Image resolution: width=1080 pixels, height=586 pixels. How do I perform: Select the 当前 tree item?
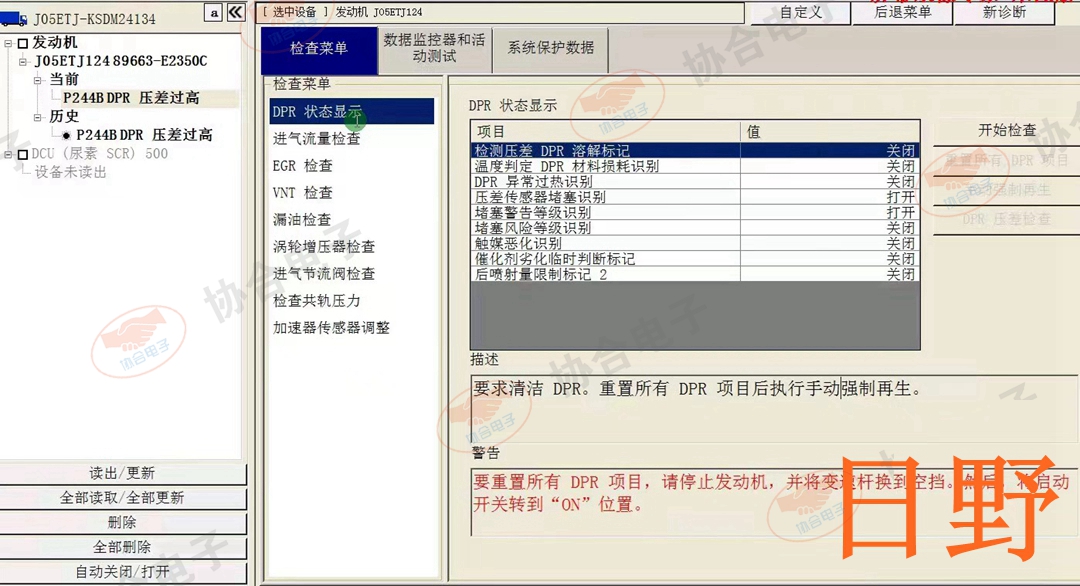click(64, 80)
